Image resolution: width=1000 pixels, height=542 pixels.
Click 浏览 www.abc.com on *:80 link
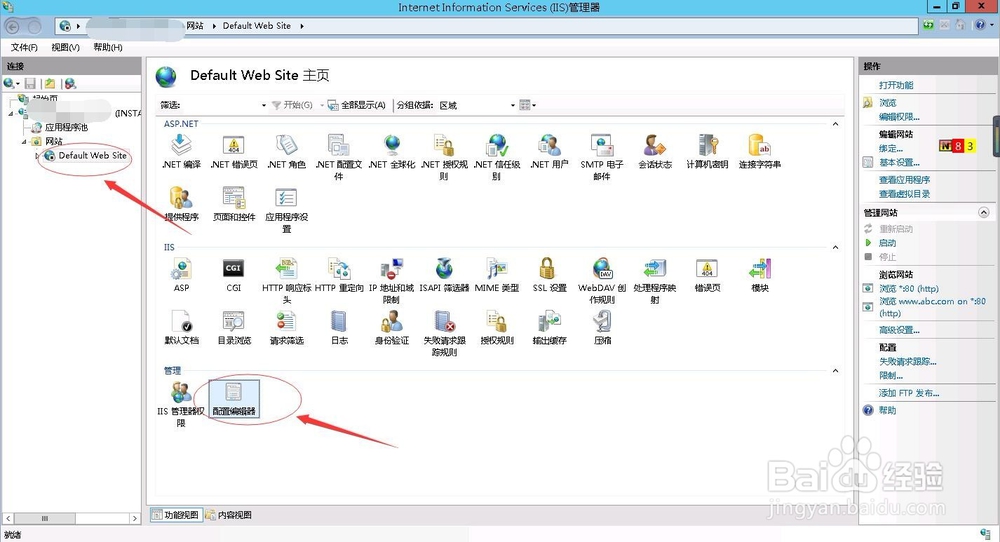(x=932, y=307)
